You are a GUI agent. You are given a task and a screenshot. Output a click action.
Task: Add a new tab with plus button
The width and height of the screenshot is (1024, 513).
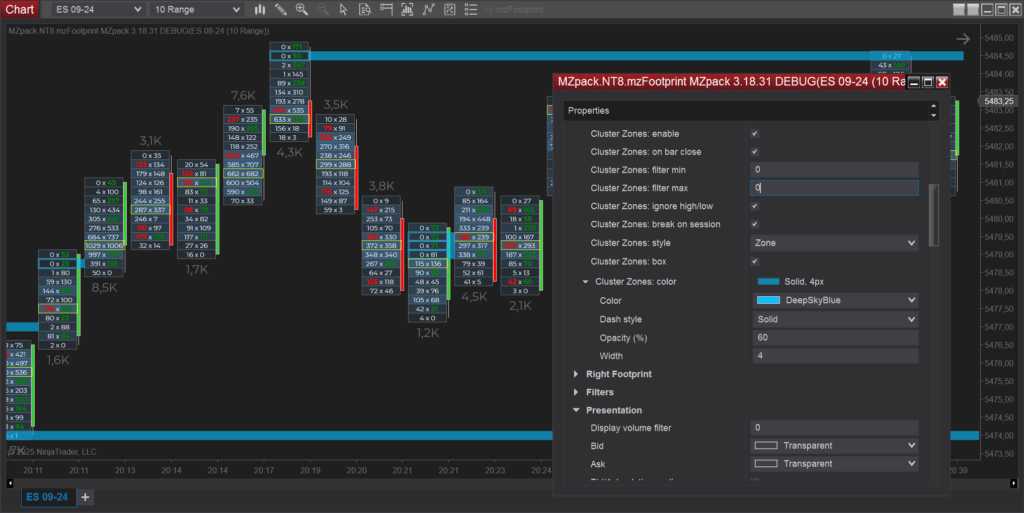(x=85, y=497)
